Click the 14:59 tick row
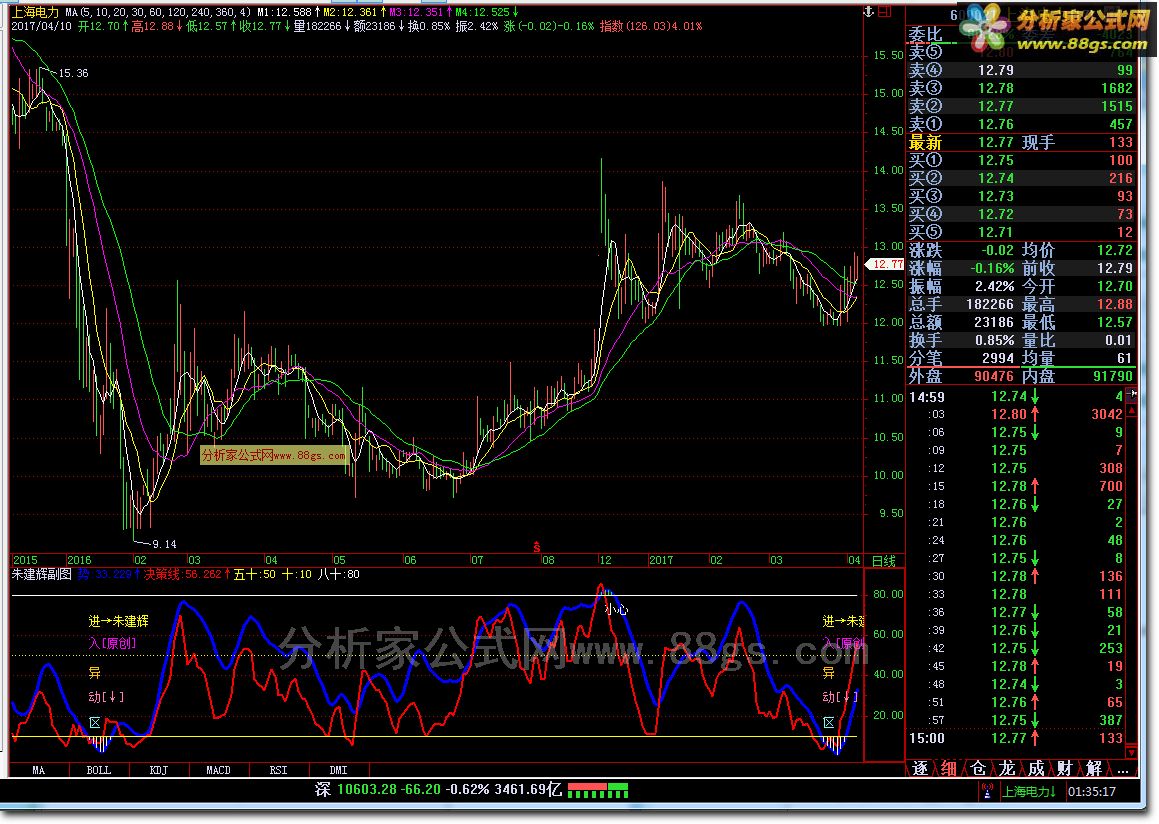The image size is (1159, 824). pyautogui.click(x=1017, y=397)
